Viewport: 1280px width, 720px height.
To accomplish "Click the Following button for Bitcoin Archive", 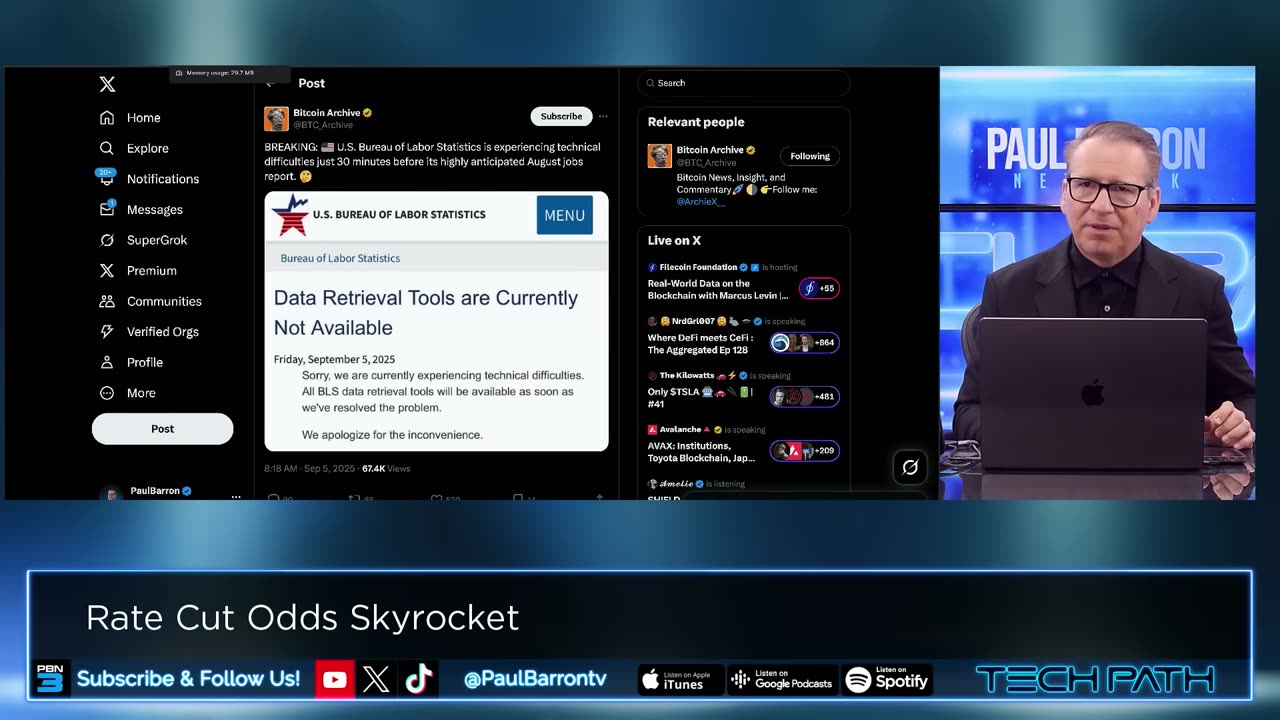I will point(810,156).
